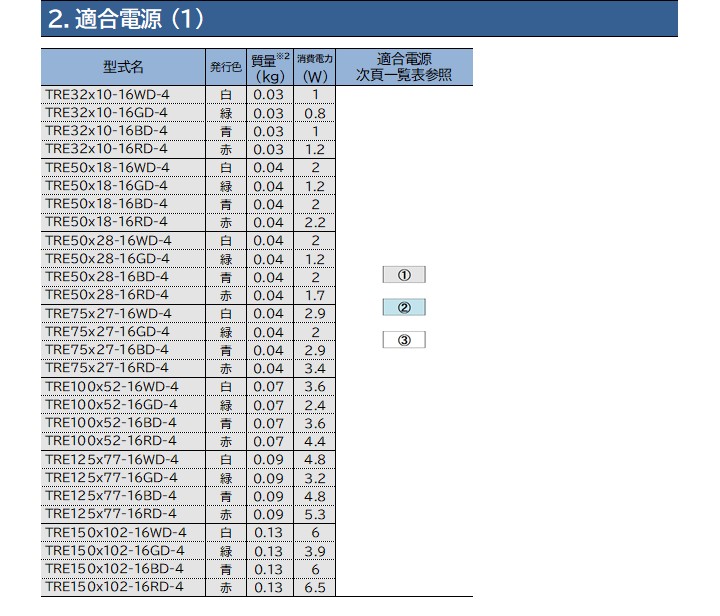The width and height of the screenshot is (720, 616).
Task: Select model TRE75x27-16WD-4
Action: tap(108, 314)
